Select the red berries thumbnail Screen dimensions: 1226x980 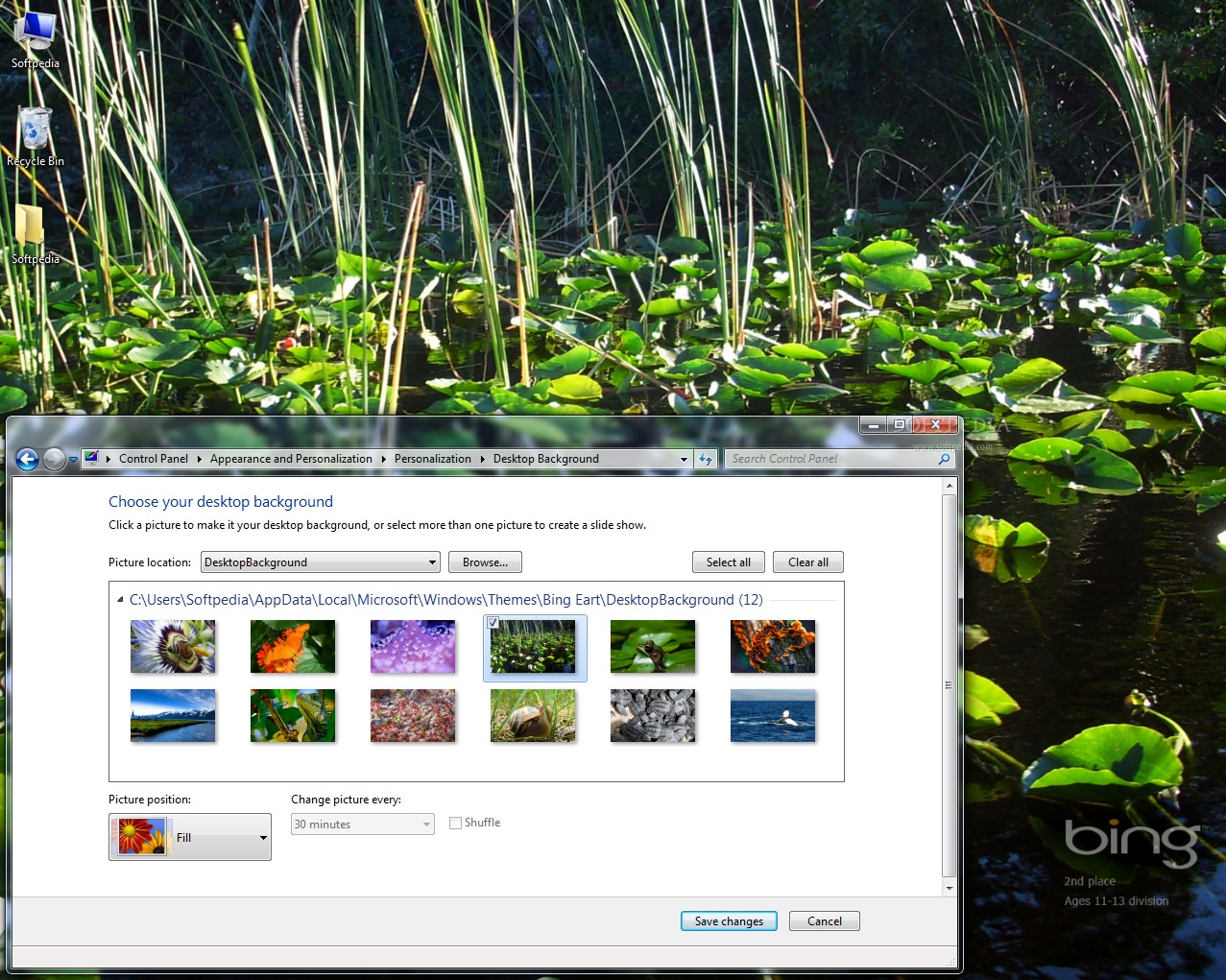pos(413,716)
